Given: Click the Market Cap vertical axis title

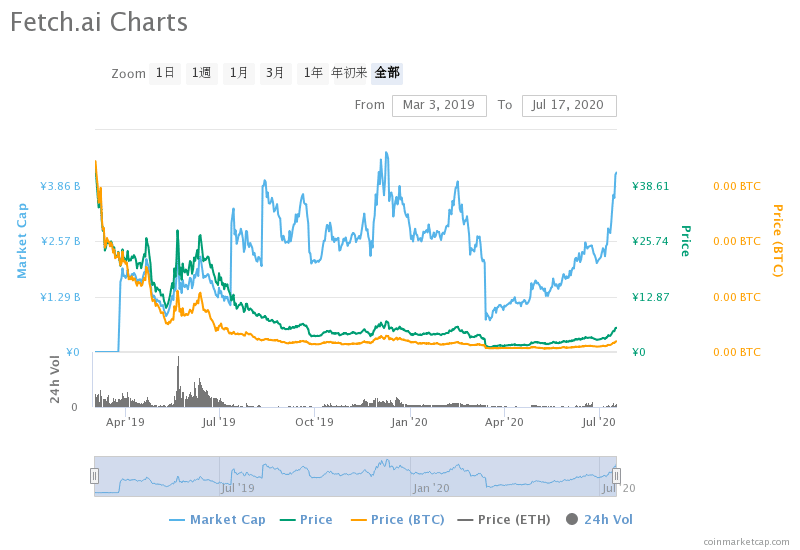Looking at the screenshot, I should (x=22, y=241).
